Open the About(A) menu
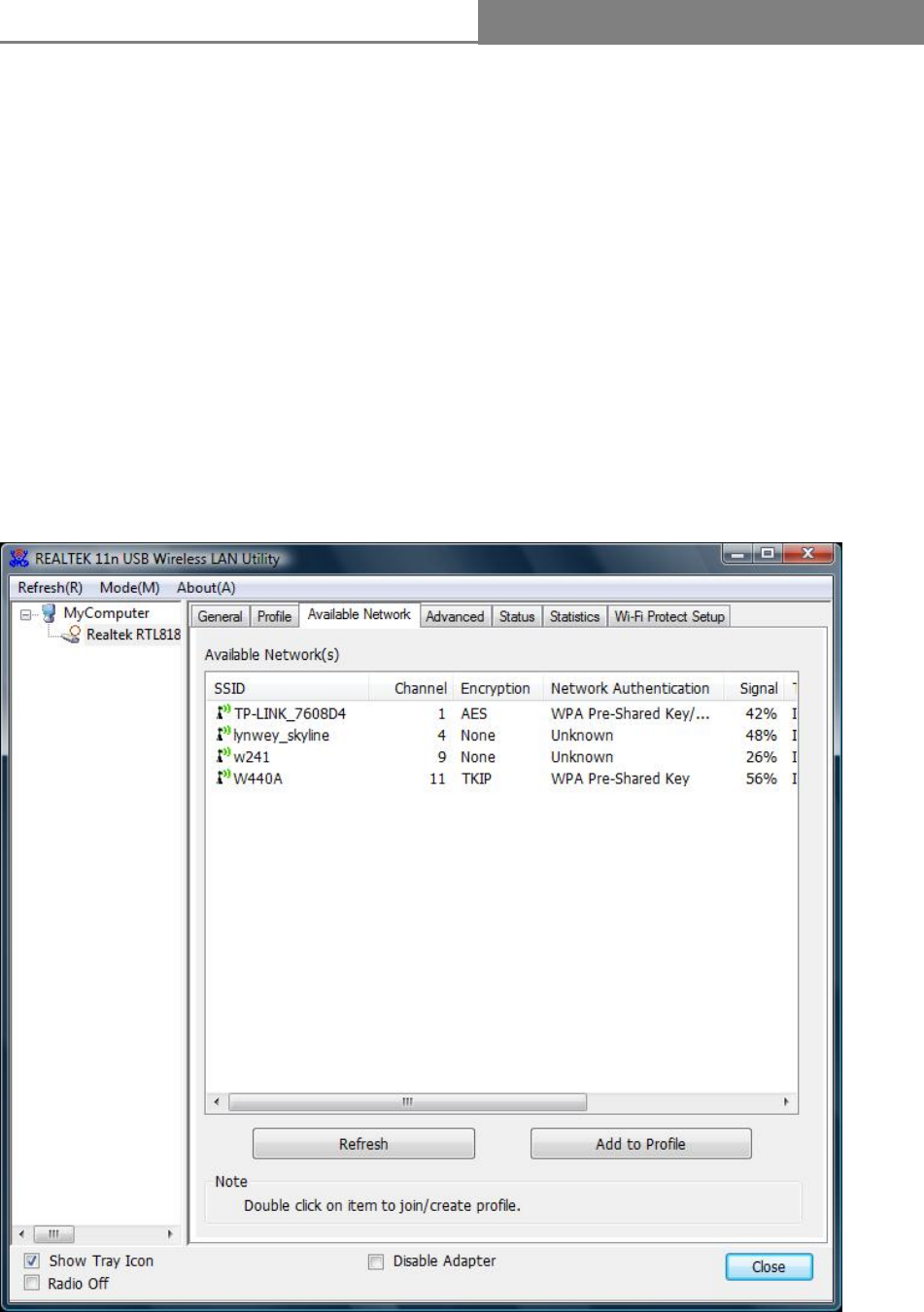This screenshot has height=1312, width=924. pos(206,588)
